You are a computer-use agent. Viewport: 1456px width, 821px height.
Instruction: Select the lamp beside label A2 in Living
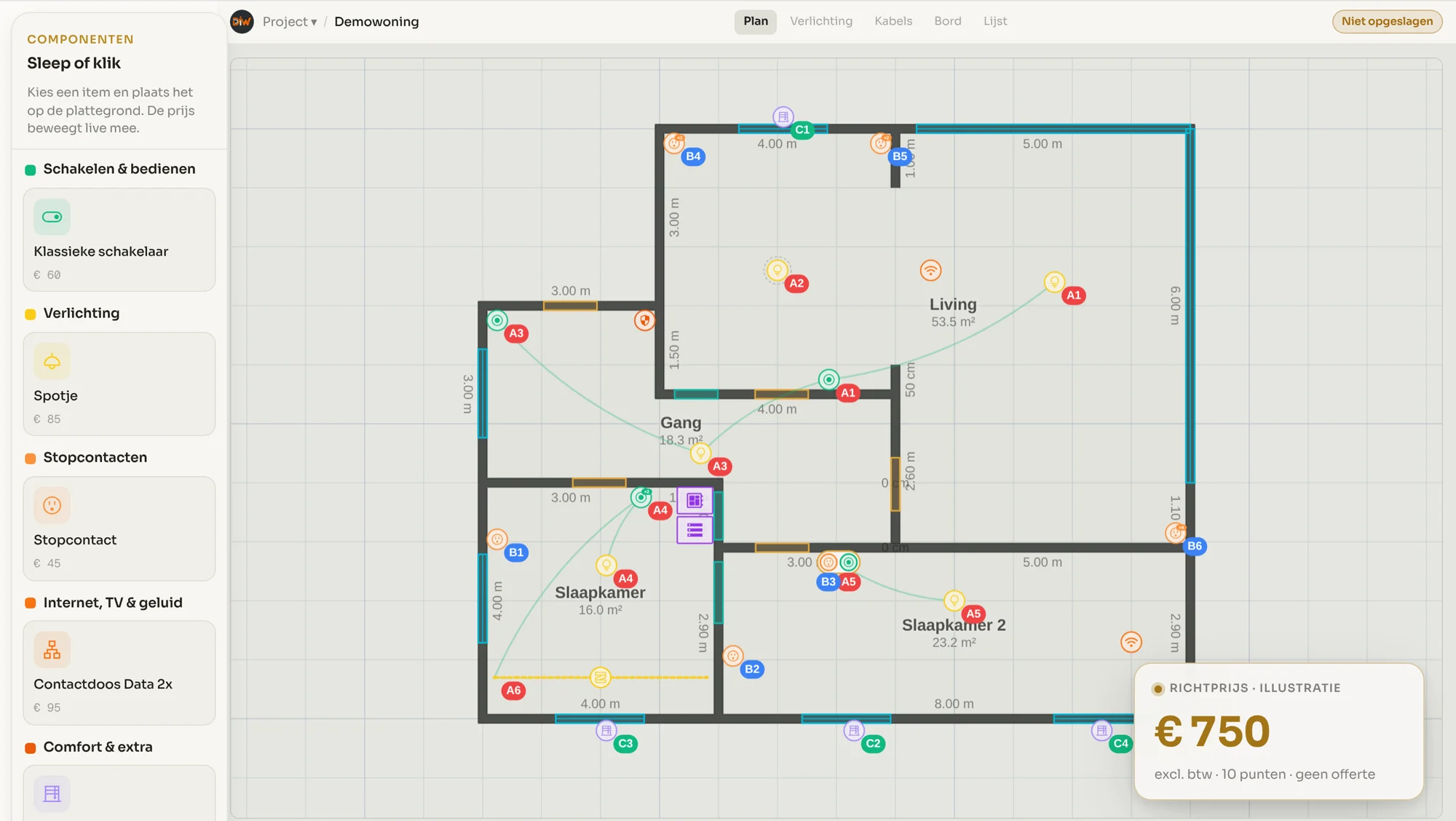pos(777,271)
